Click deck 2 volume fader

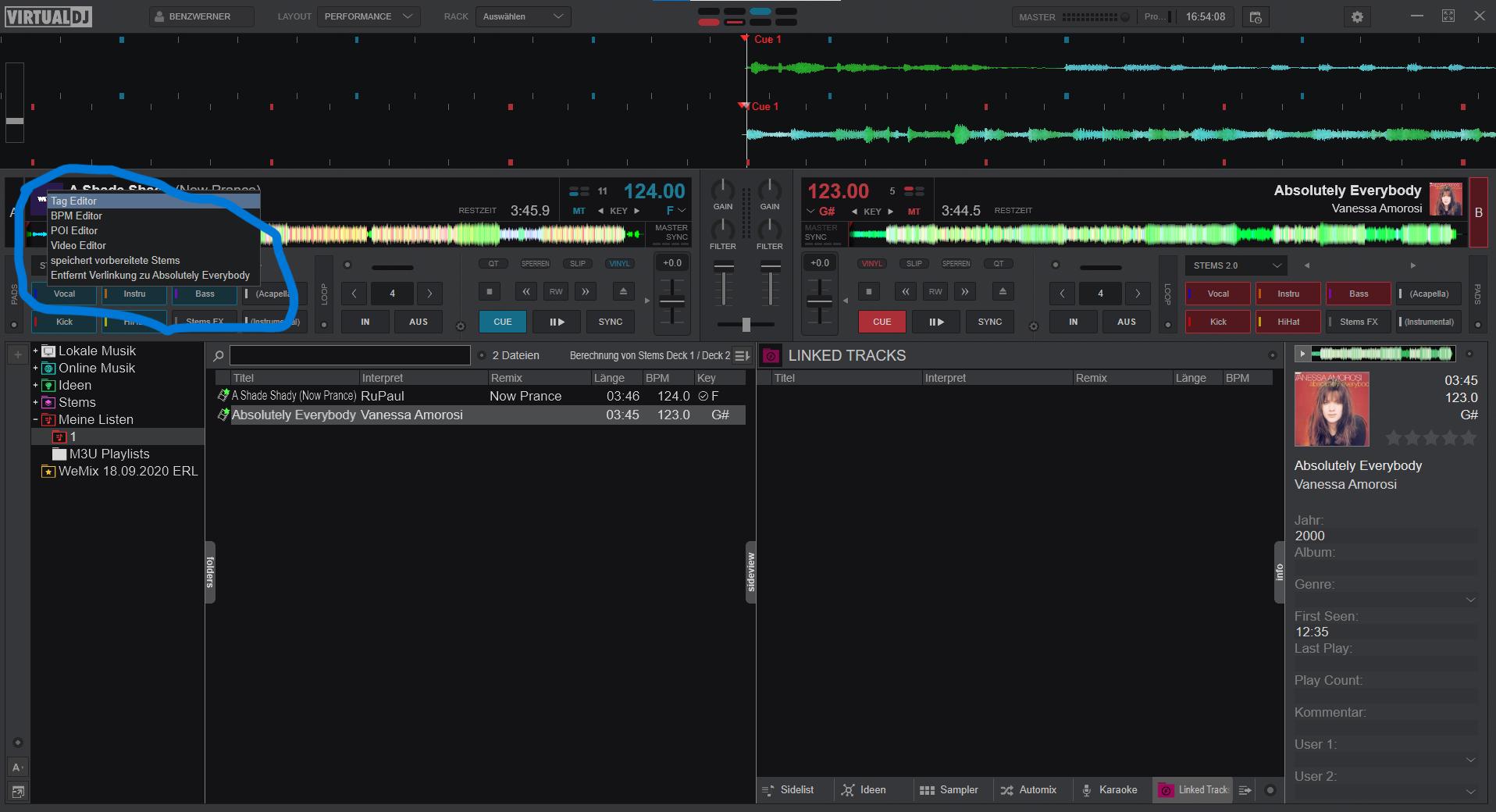(x=771, y=267)
